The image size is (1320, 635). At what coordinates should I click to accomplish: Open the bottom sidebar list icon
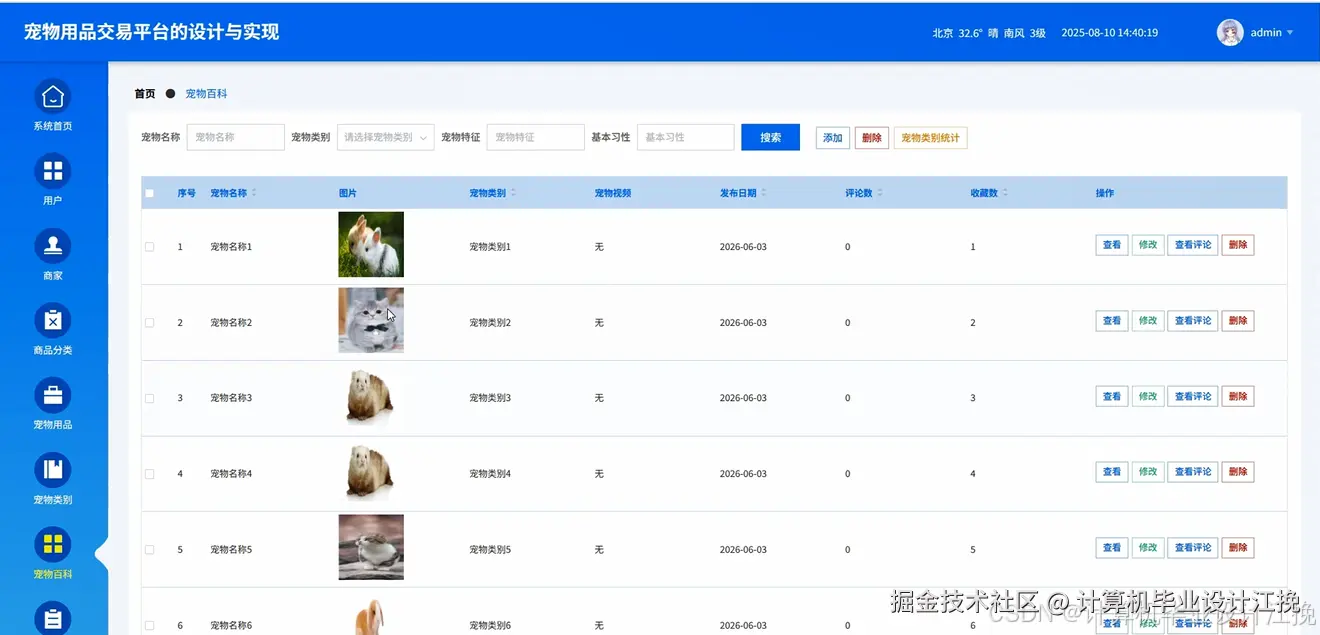point(51,618)
